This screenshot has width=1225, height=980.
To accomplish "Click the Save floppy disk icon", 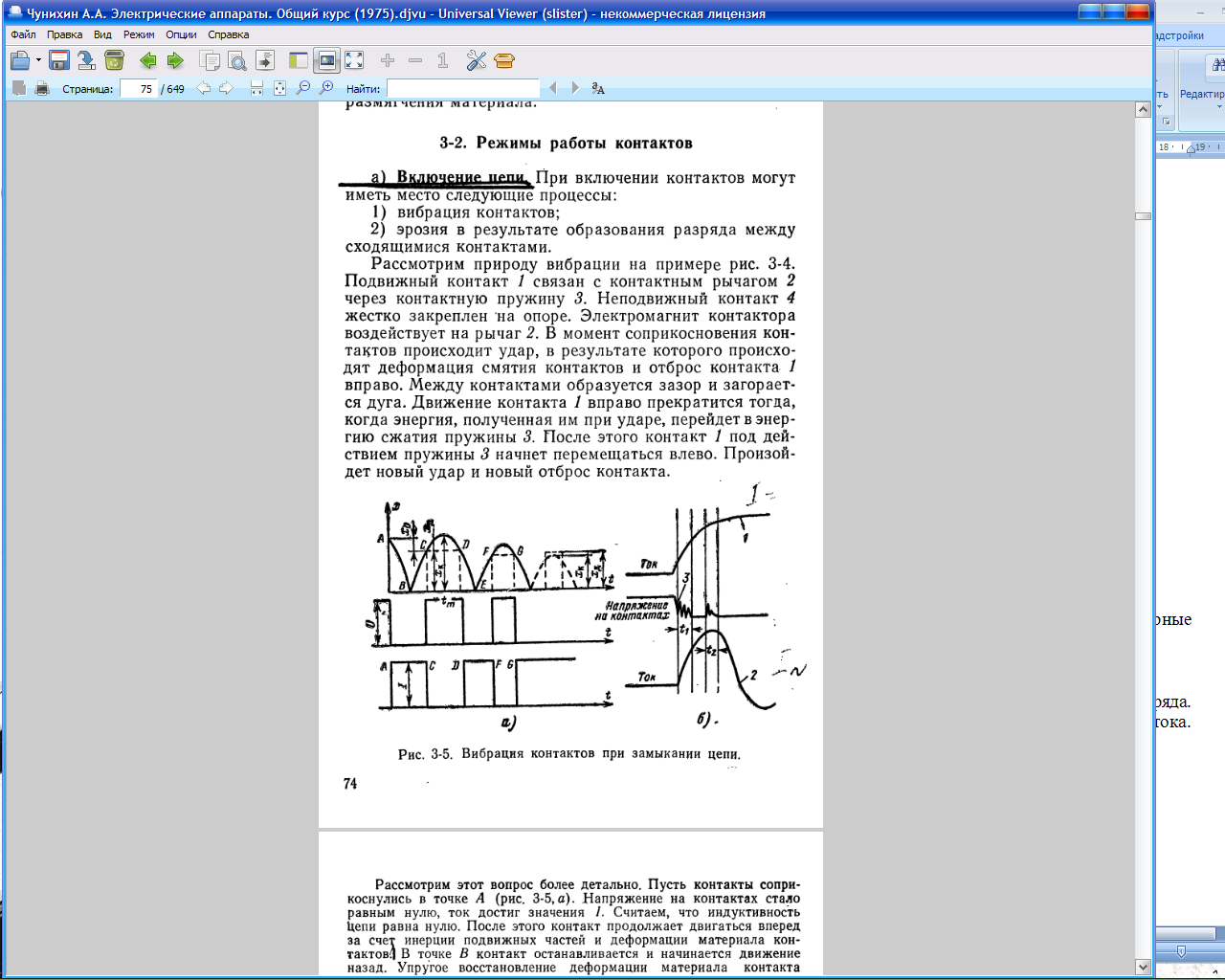I will [x=59, y=60].
